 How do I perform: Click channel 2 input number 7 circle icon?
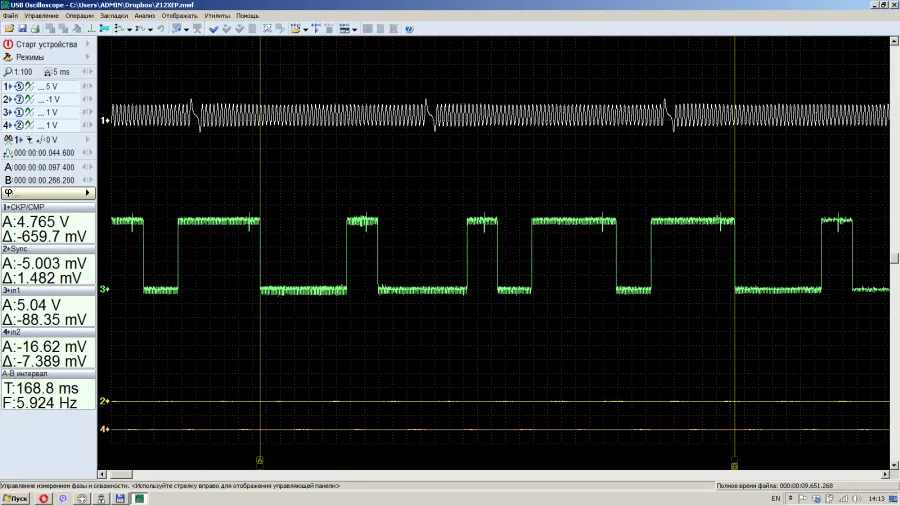(19, 100)
